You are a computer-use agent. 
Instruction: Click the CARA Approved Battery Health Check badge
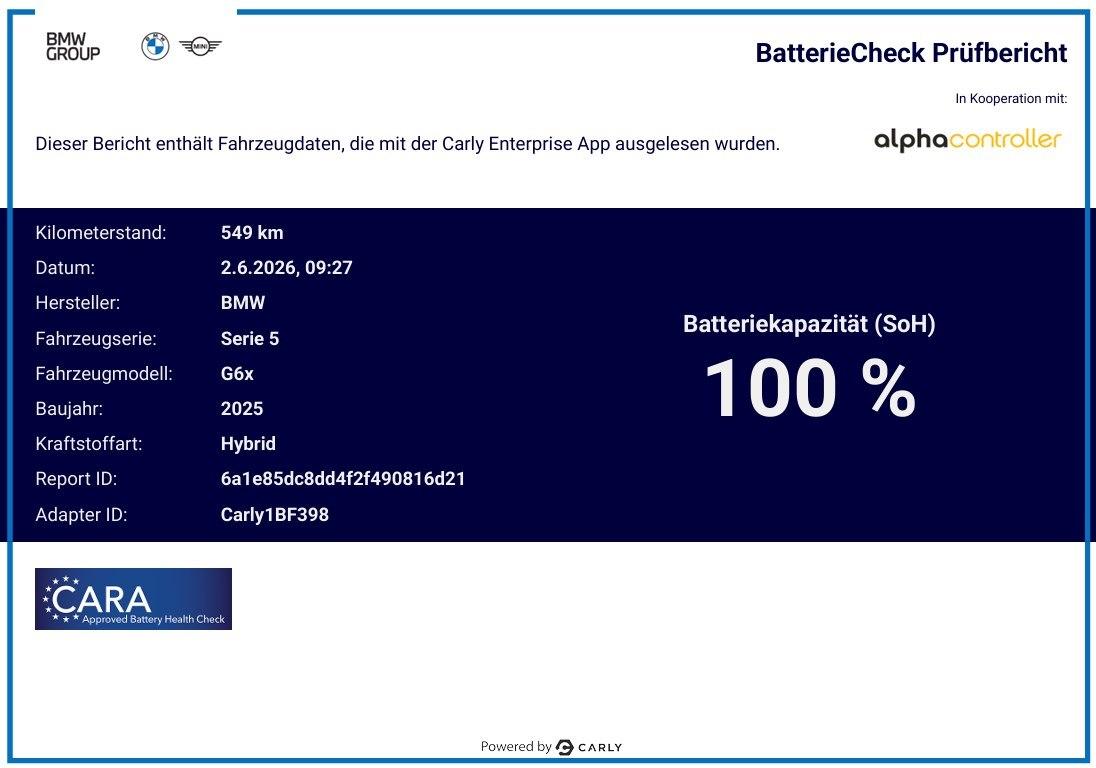pos(134,599)
